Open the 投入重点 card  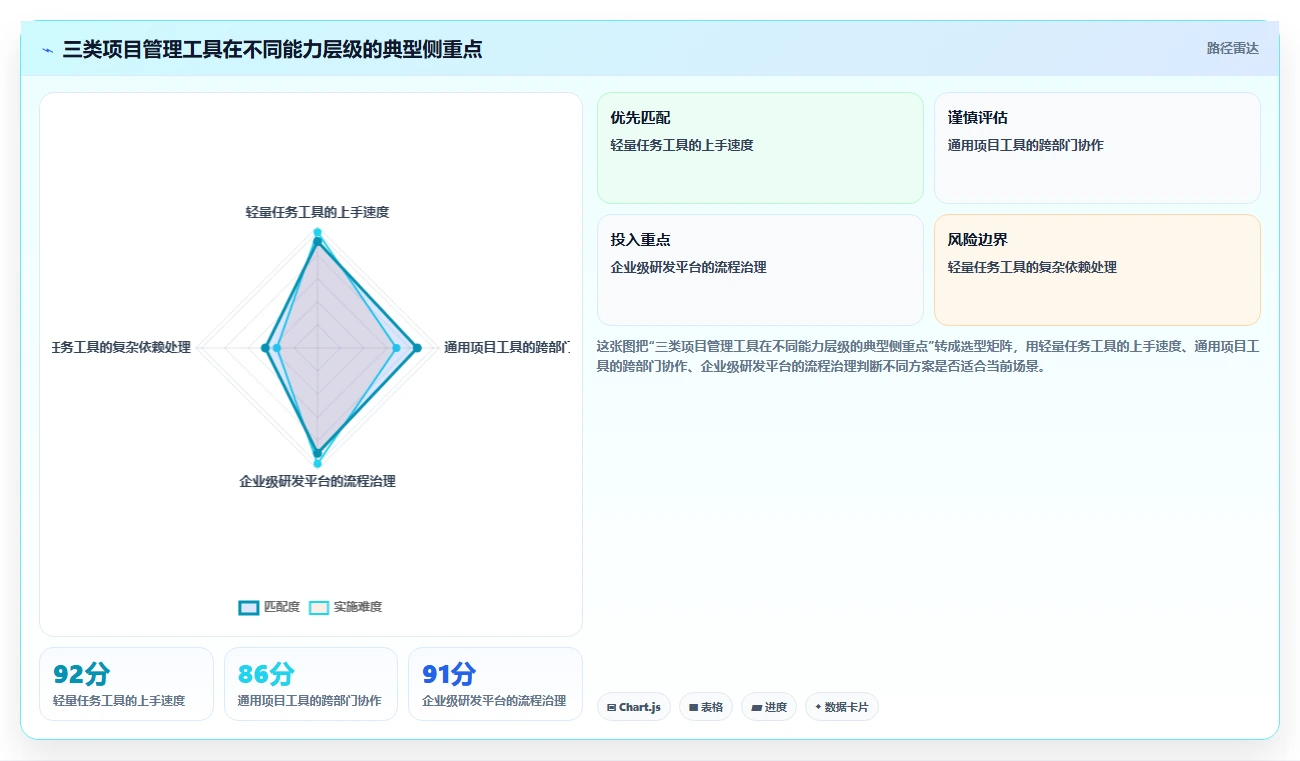coord(760,270)
